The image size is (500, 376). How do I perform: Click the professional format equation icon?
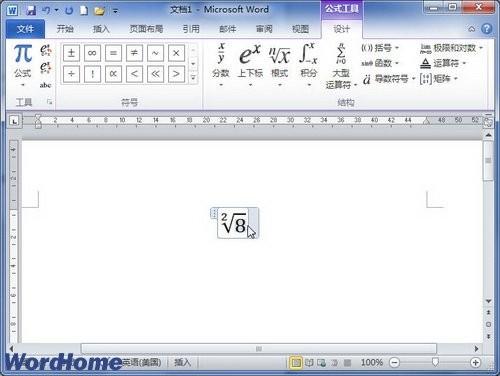coord(45,50)
